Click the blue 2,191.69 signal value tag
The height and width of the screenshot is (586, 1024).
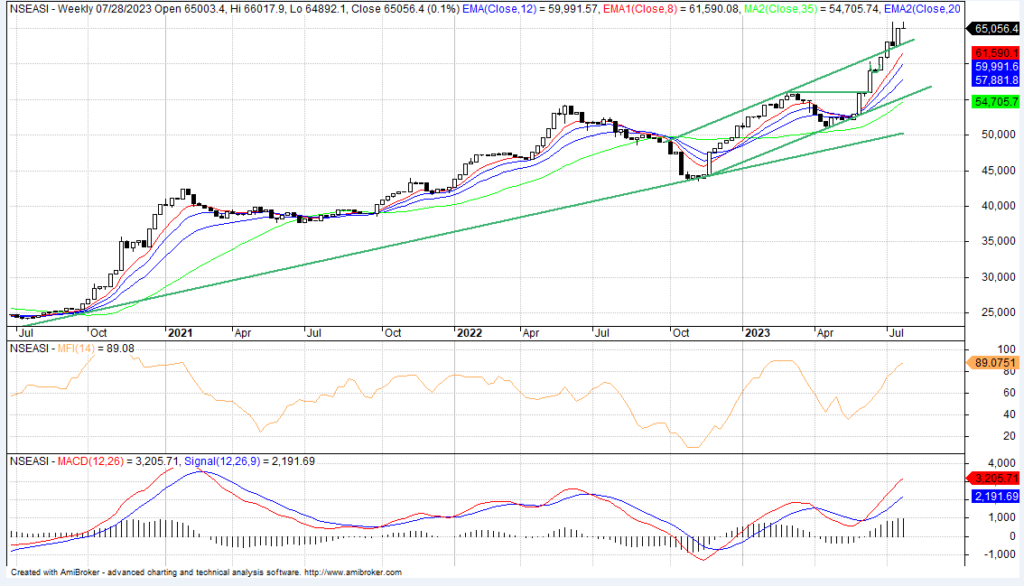click(x=996, y=496)
